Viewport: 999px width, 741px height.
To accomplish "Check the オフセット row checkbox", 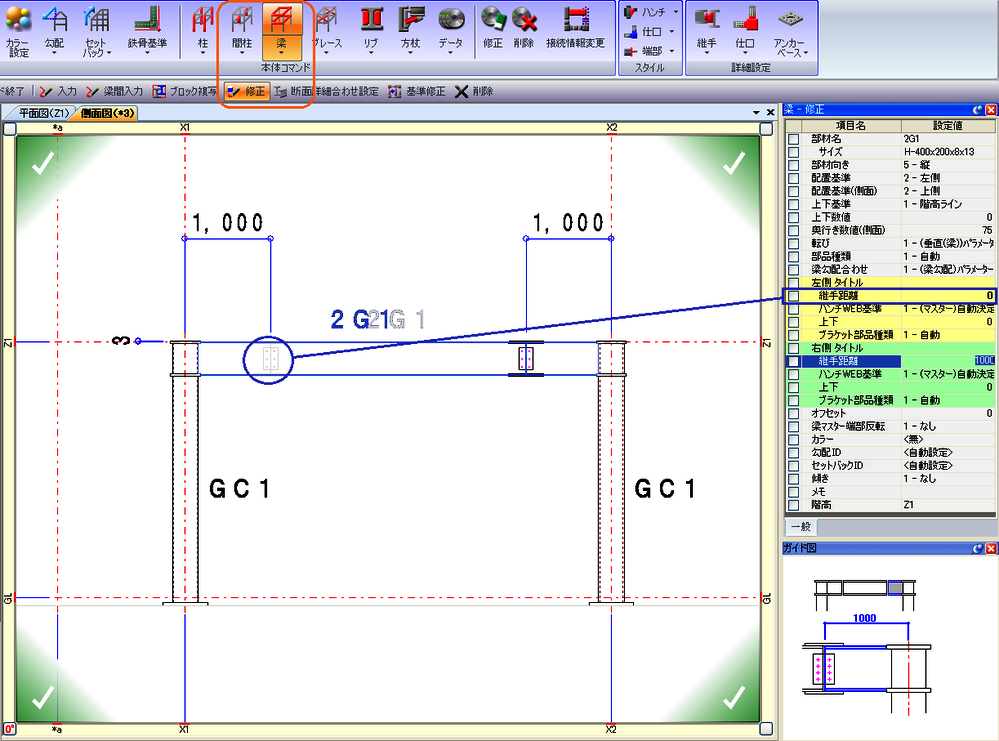I will [x=793, y=414].
